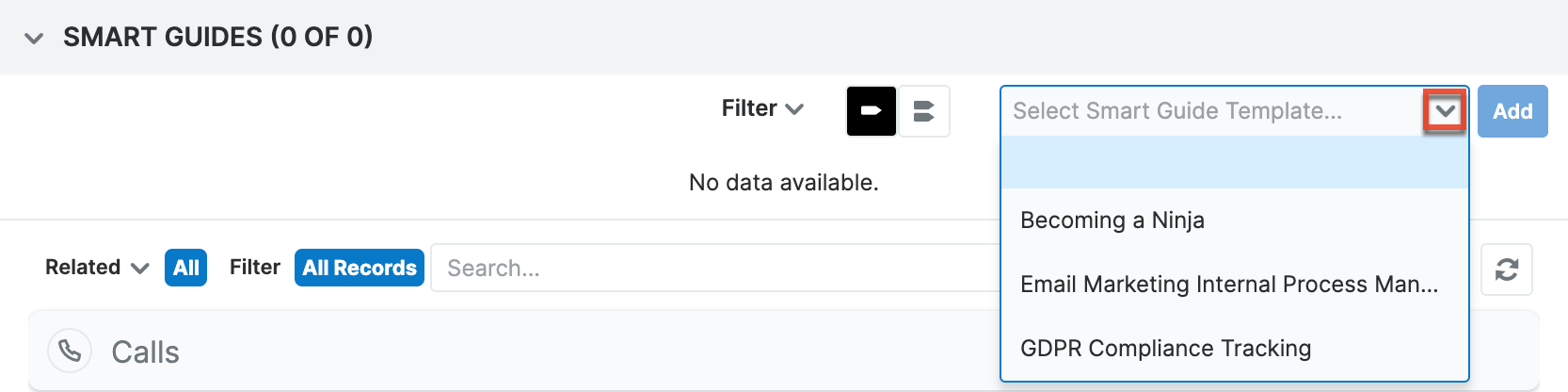This screenshot has width=1568, height=392.
Task: Collapse the Smart Guides panel chevron
Action: [x=34, y=39]
